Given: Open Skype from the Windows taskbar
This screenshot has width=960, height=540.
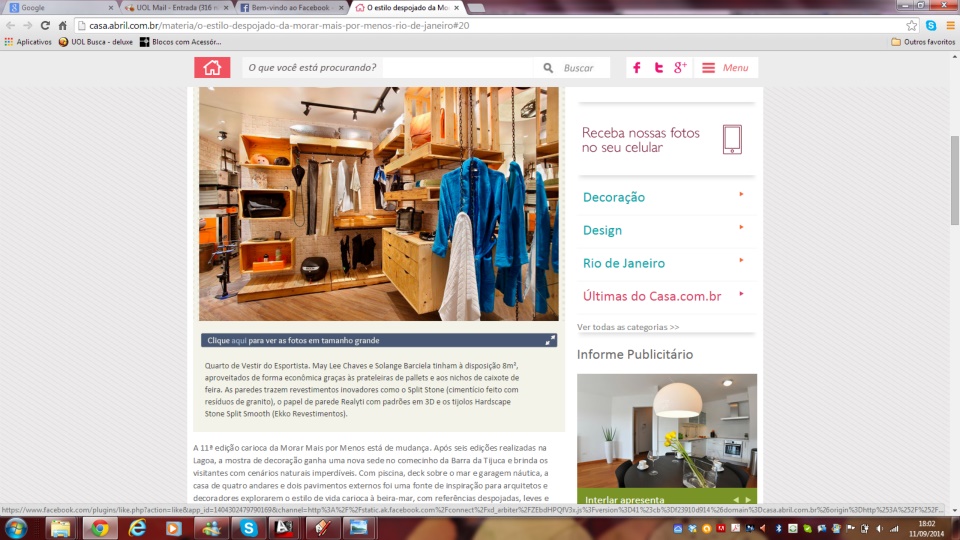Looking at the screenshot, I should coord(250,527).
